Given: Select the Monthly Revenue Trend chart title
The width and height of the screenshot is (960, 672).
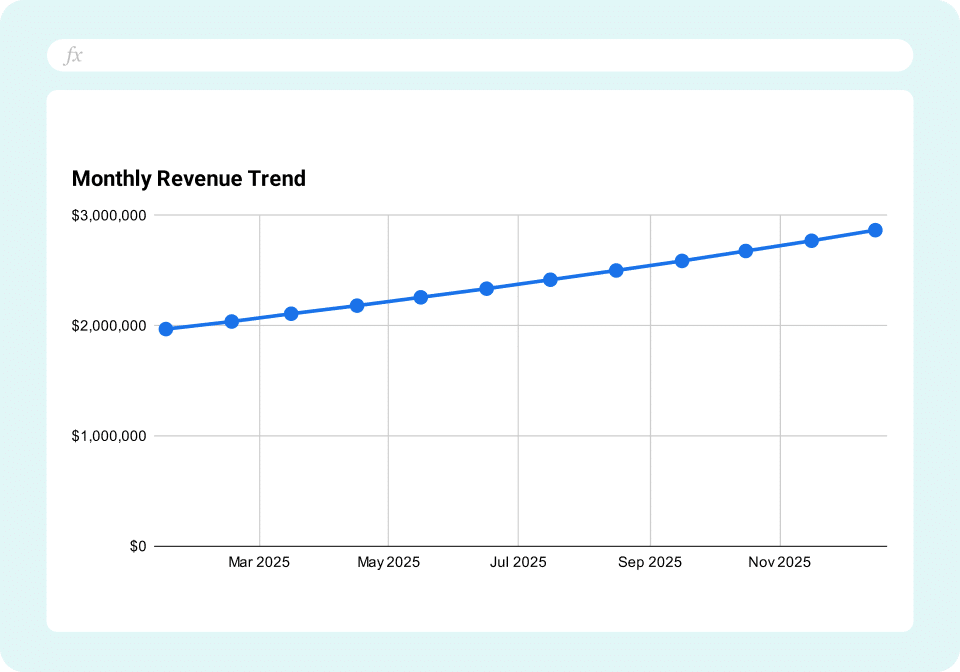Looking at the screenshot, I should (x=188, y=178).
